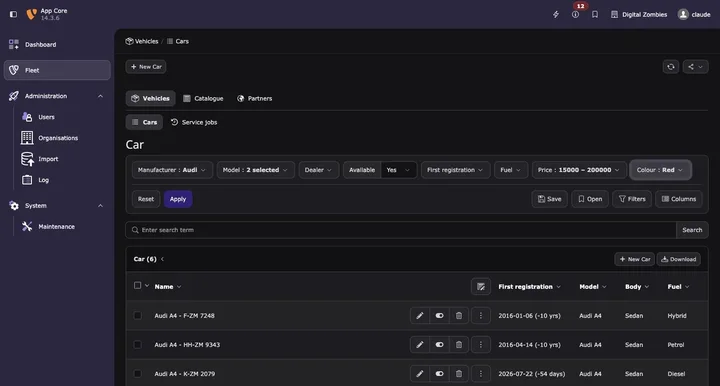This screenshot has width=720, height=386.
Task: Click the Columns button
Action: [679, 199]
